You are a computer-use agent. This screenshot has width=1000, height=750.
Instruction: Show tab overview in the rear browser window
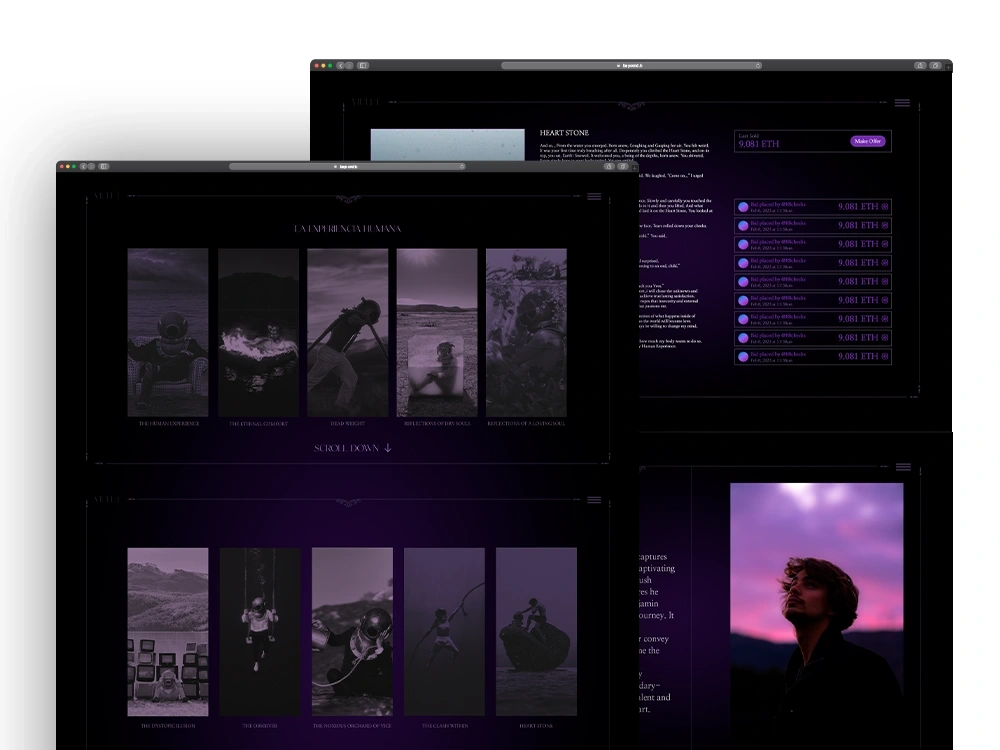(x=936, y=66)
